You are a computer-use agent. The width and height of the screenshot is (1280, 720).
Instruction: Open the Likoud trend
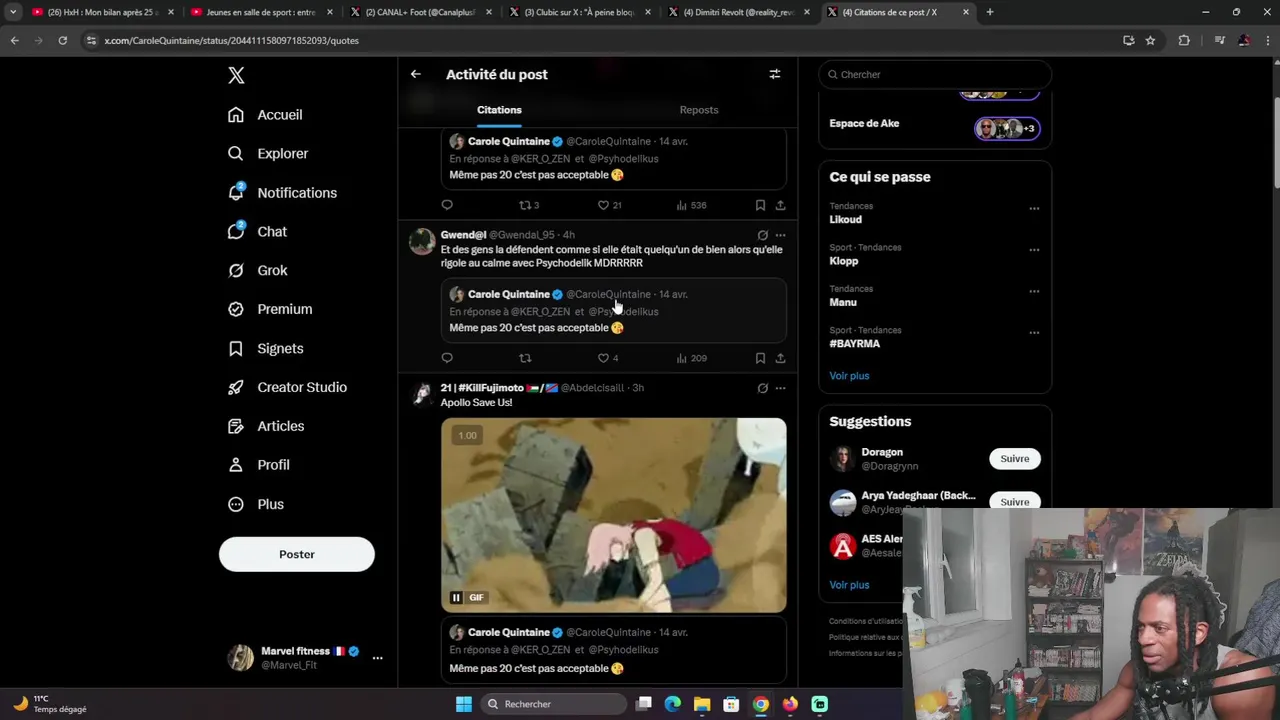[x=845, y=219]
